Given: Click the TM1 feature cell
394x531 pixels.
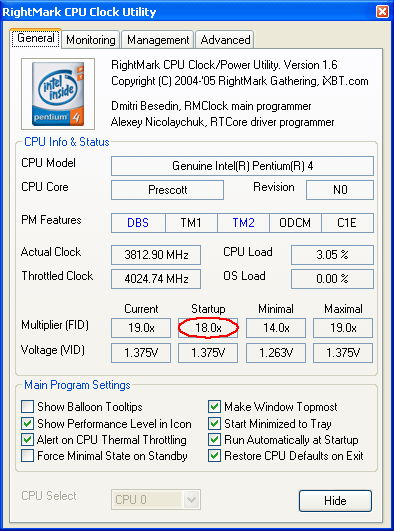Looking at the screenshot, I should coord(191,223).
